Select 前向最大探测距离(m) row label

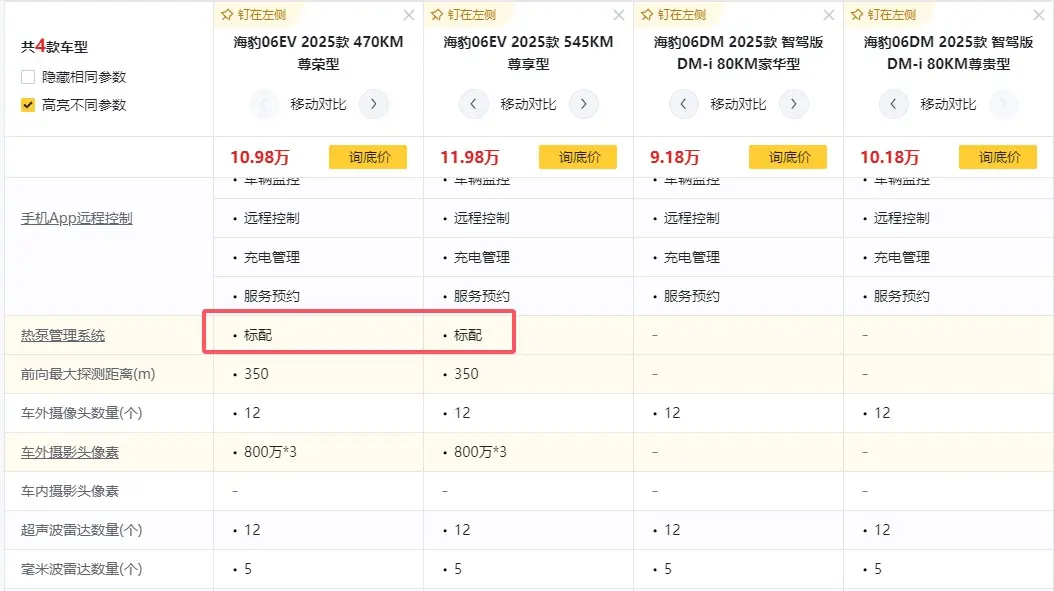(x=88, y=374)
